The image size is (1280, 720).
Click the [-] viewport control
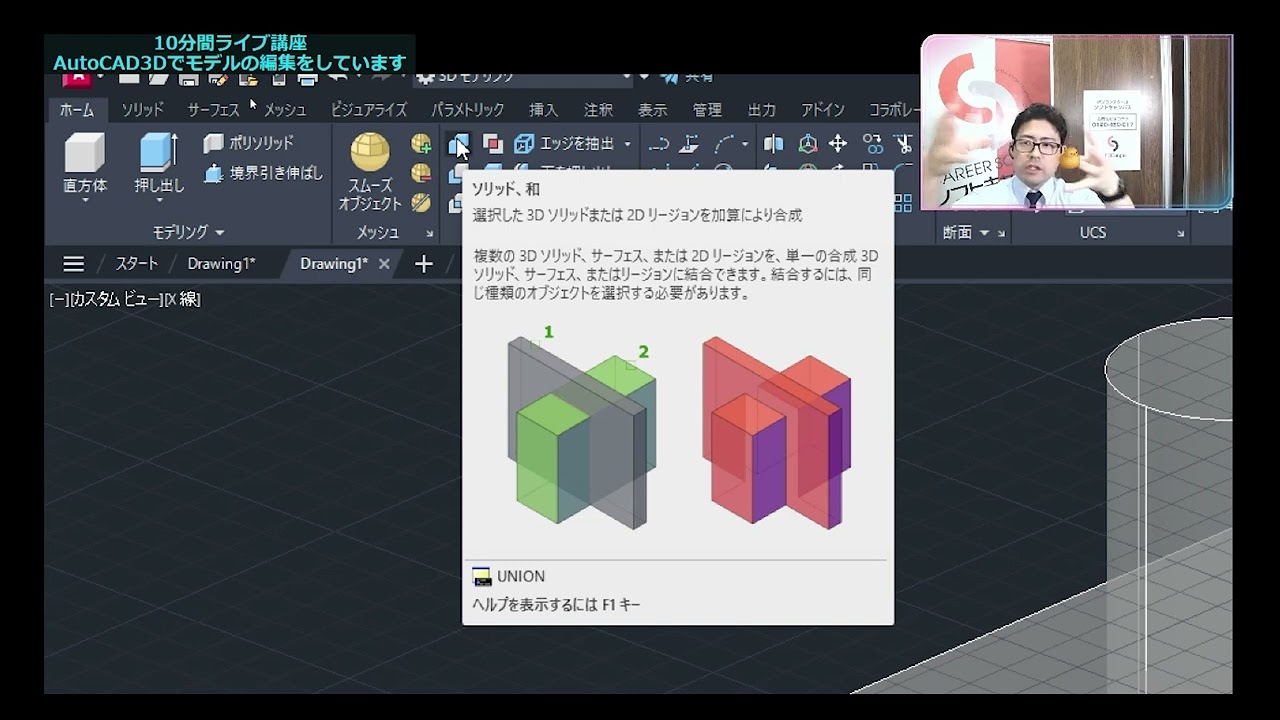point(58,299)
